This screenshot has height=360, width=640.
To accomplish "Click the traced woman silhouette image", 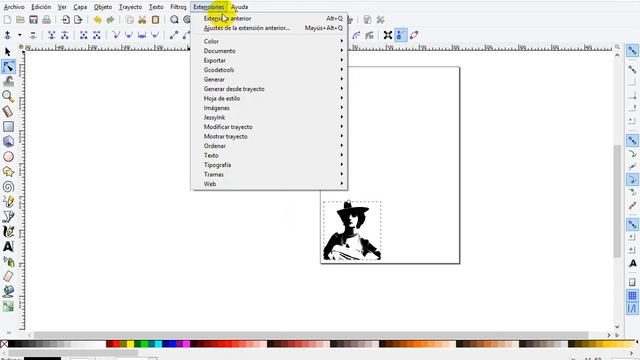I will click(352, 231).
